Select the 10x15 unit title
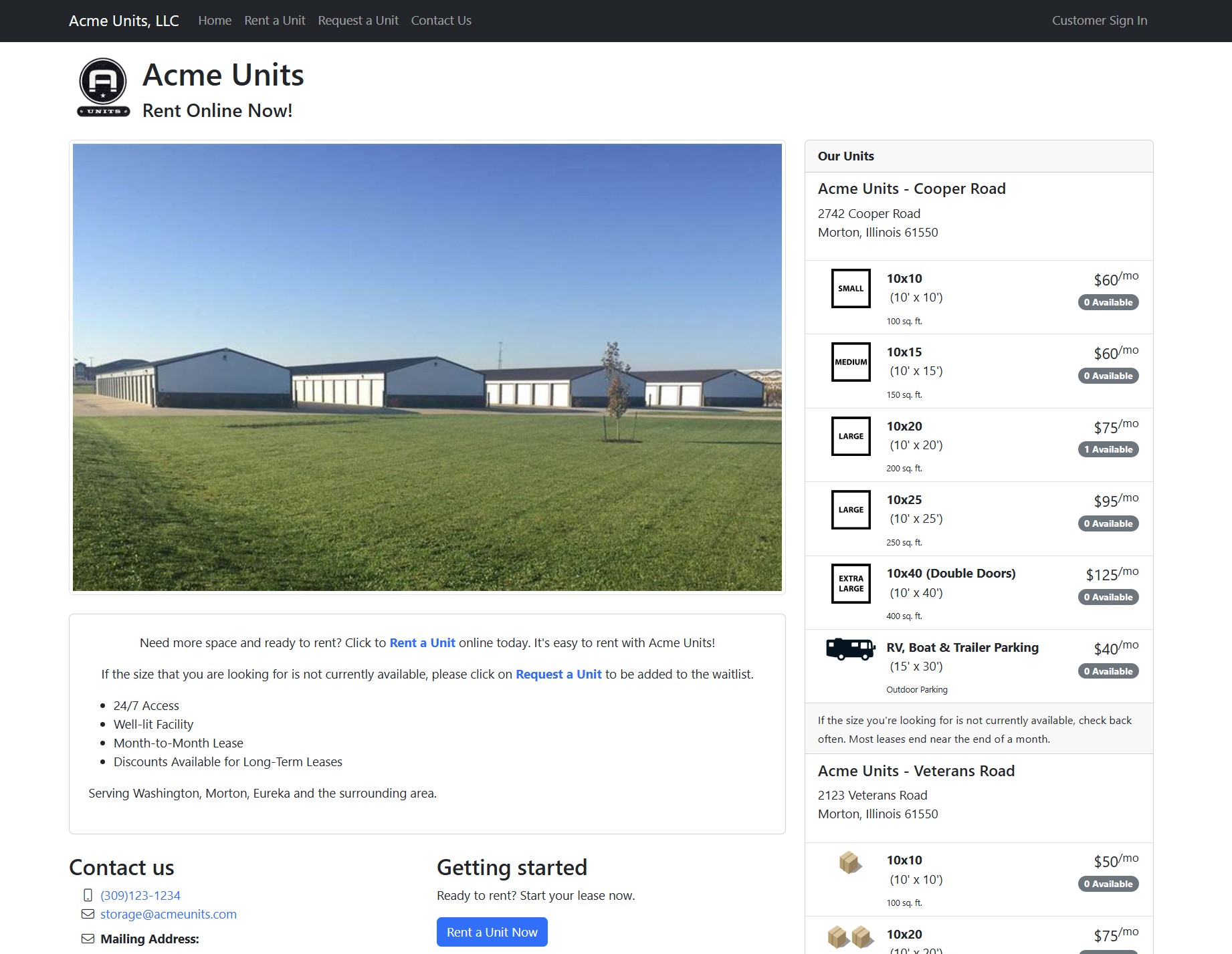This screenshot has height=954, width=1232. (904, 352)
